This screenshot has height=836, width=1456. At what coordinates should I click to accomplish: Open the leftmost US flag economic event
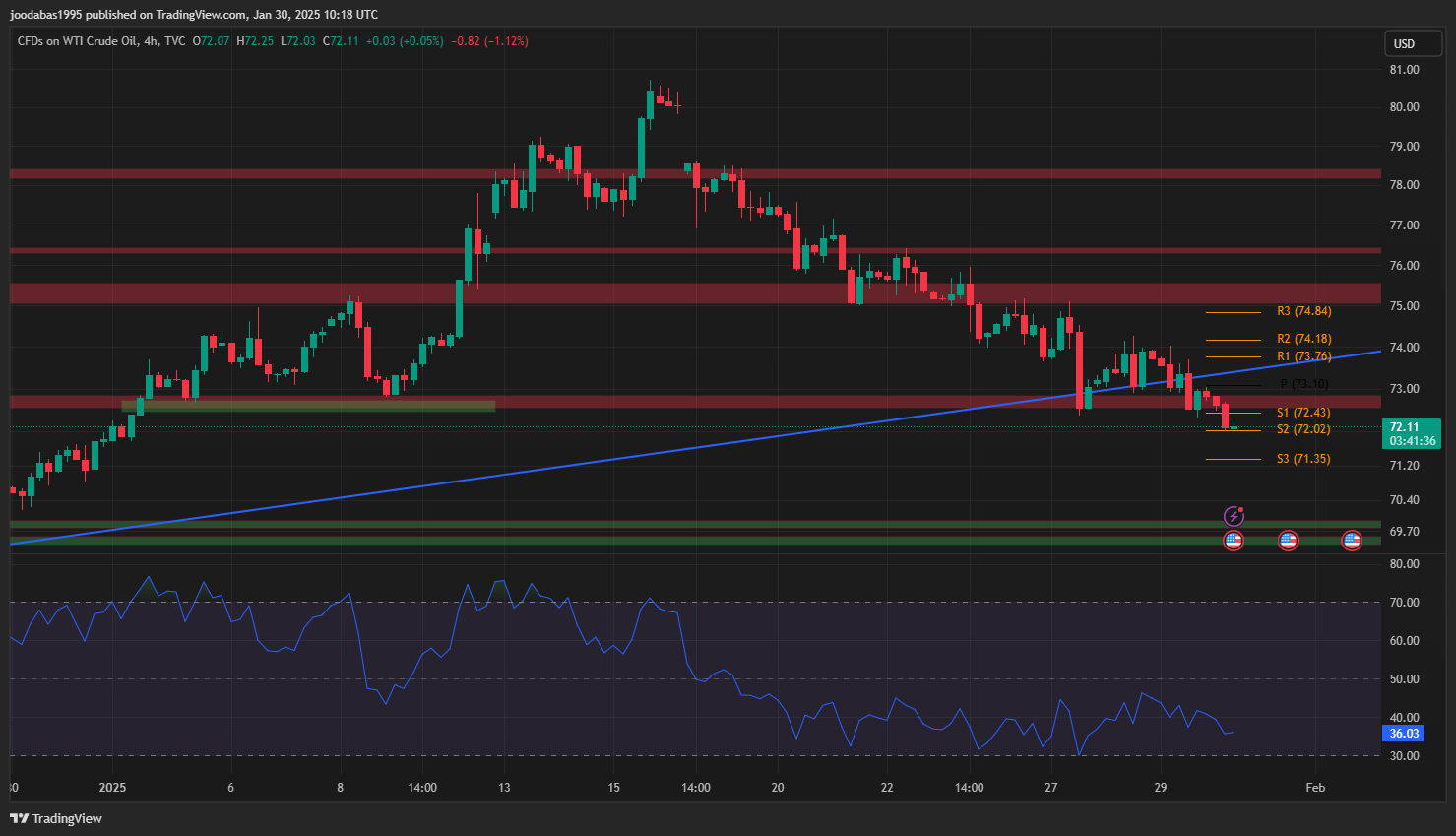coord(1234,541)
